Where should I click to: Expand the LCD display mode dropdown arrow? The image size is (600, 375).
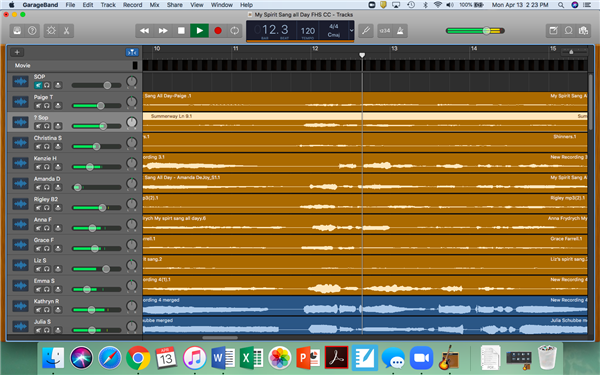(351, 31)
